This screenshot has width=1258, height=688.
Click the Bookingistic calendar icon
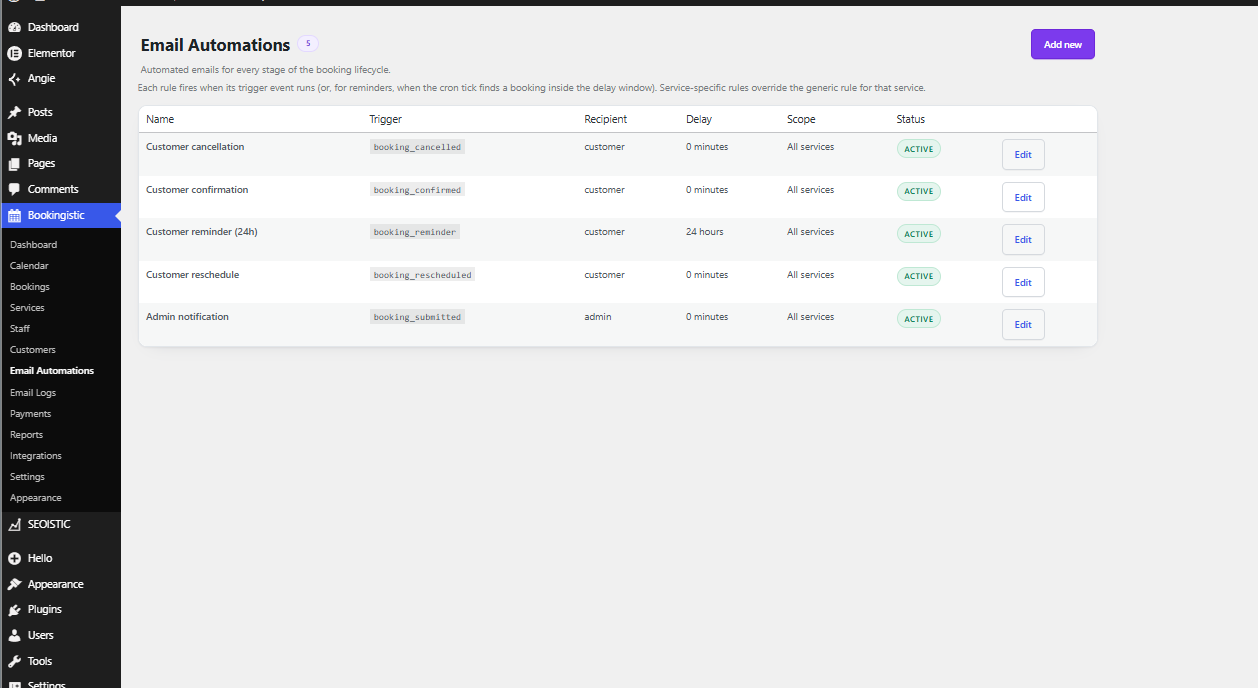pos(14,215)
